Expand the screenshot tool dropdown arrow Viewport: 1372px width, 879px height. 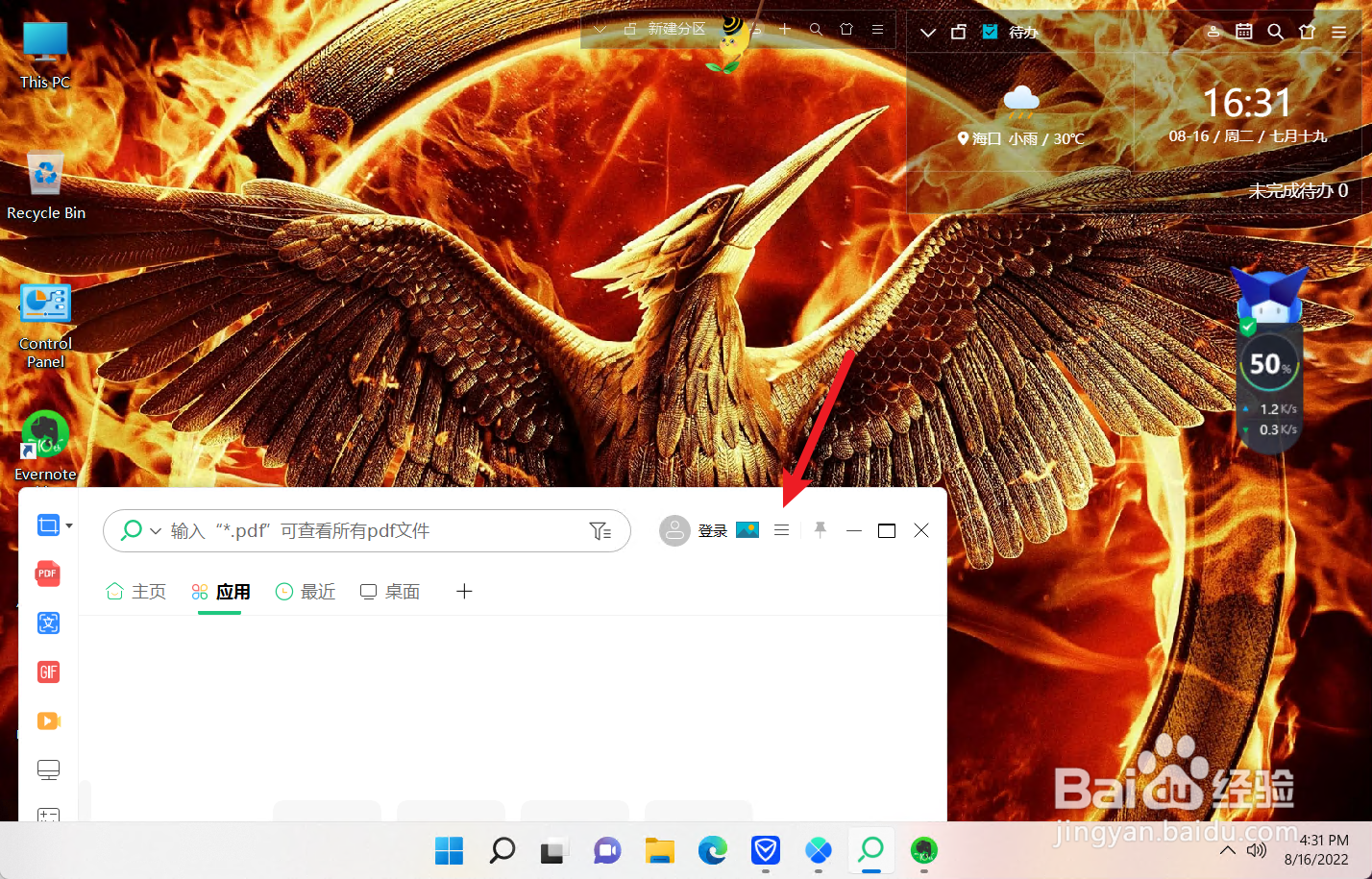[x=69, y=525]
